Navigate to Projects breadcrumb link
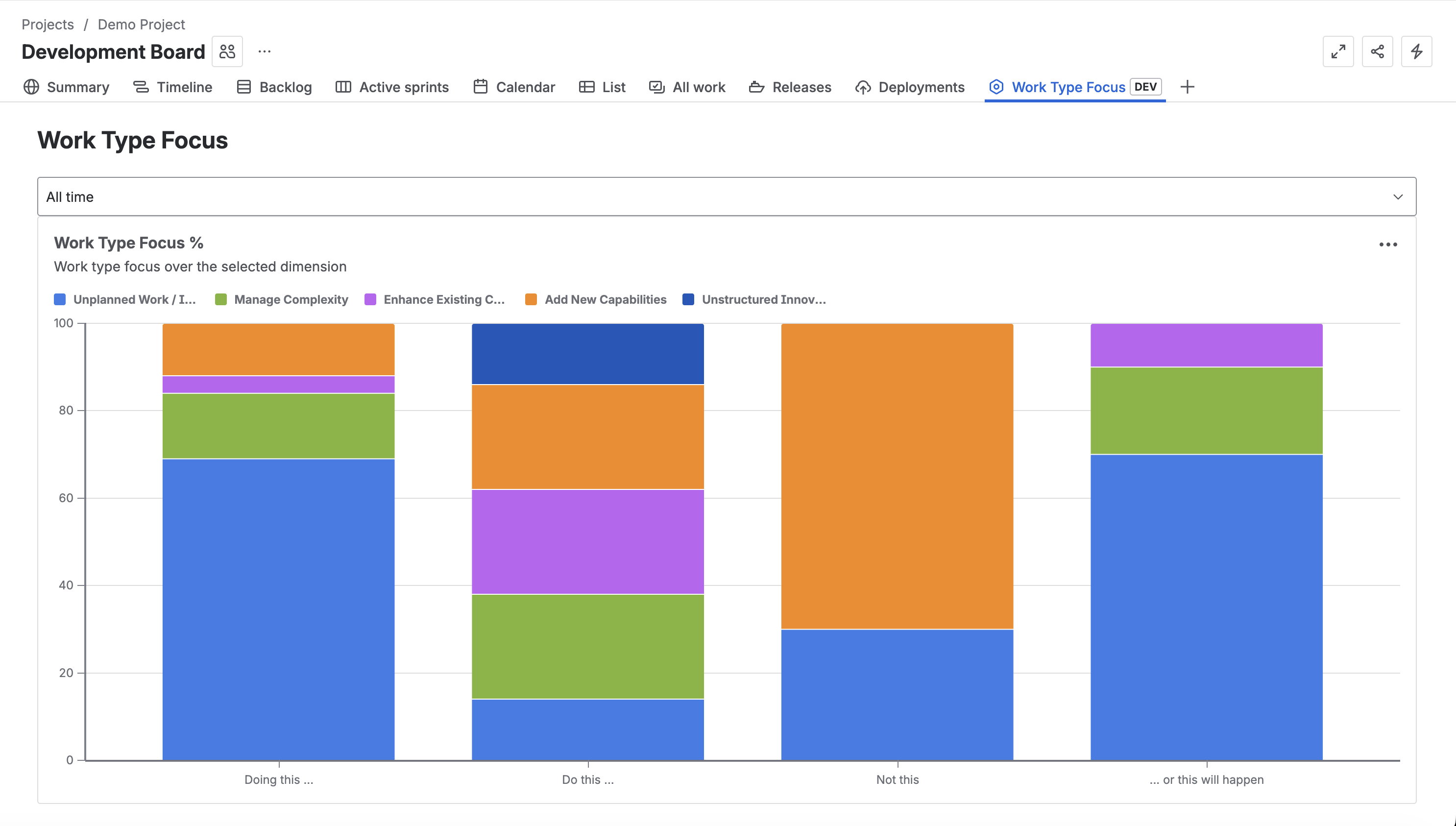This screenshot has width=1456, height=826. (x=47, y=24)
